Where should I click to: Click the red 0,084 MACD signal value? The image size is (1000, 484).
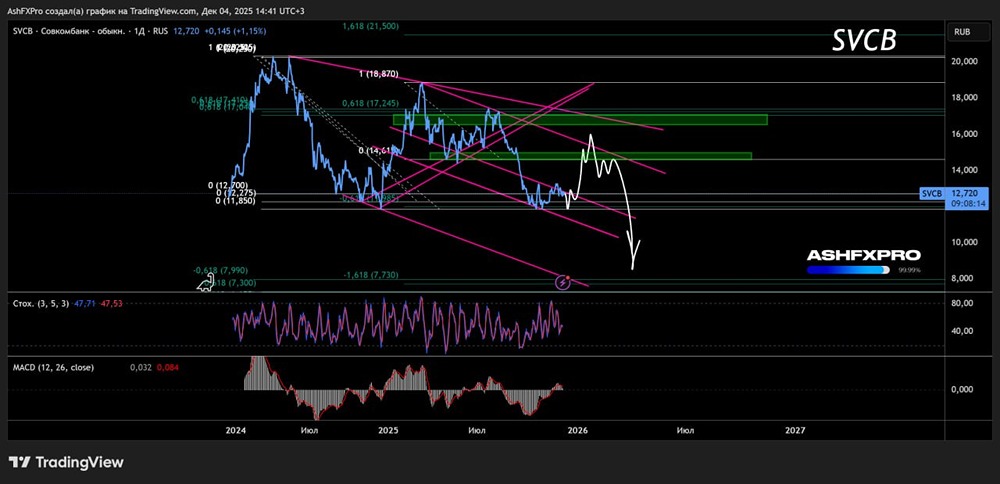[167, 367]
